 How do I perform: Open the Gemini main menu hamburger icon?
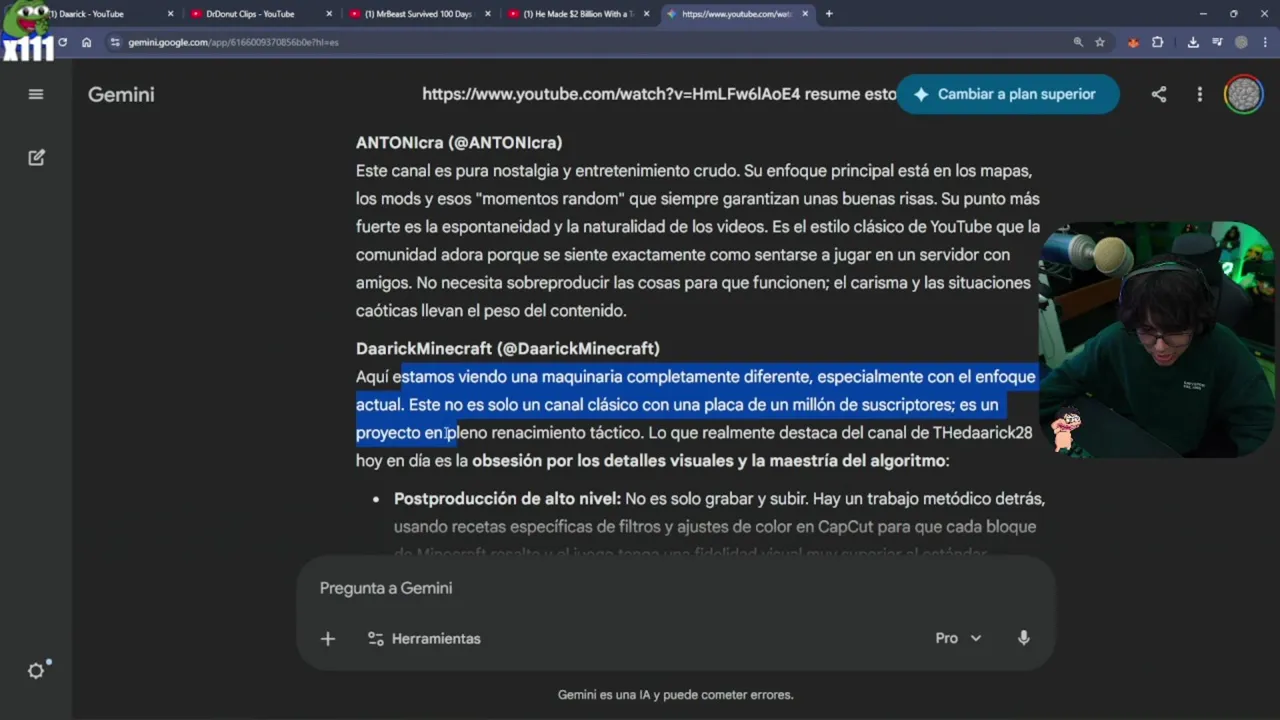(36, 94)
